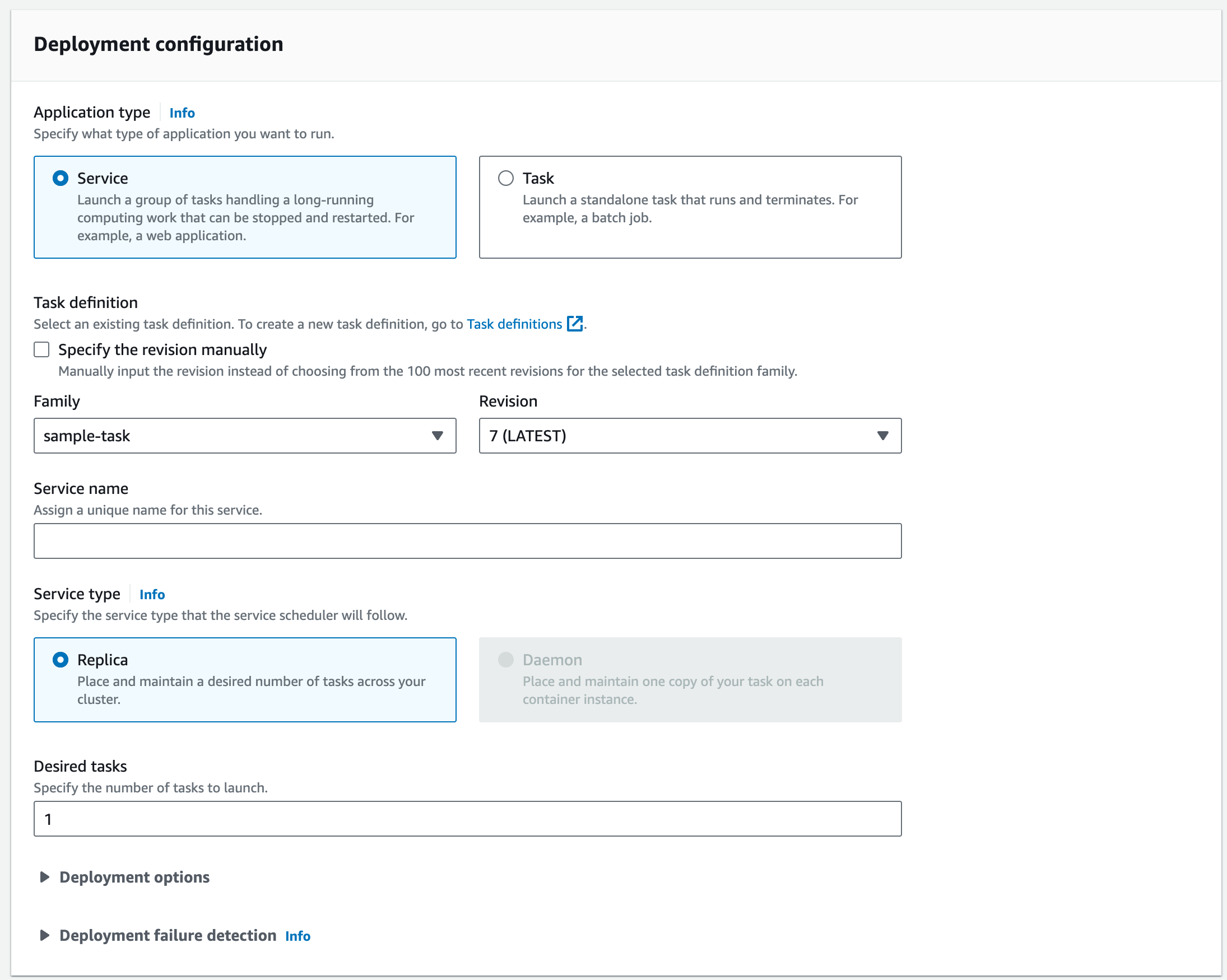The height and width of the screenshot is (980, 1227).
Task: Click the Revision dropdown arrow
Action: tap(882, 436)
